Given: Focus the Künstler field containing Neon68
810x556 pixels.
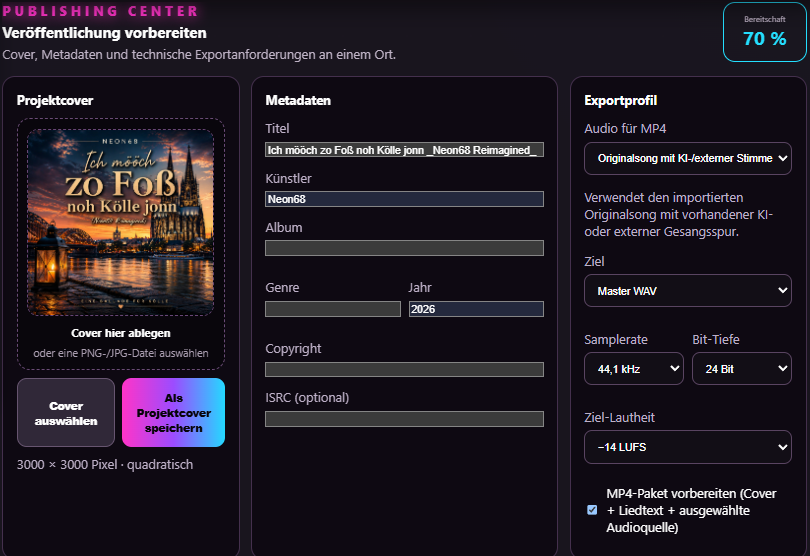Looking at the screenshot, I should tap(404, 199).
